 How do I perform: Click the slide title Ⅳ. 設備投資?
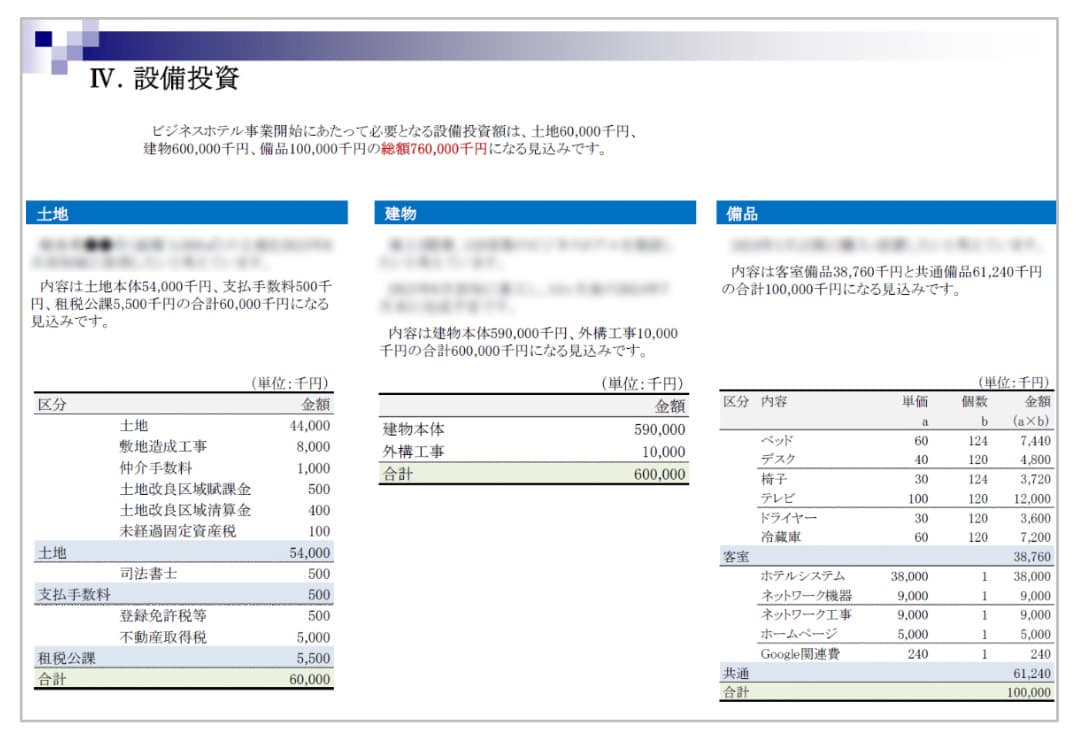165,79
